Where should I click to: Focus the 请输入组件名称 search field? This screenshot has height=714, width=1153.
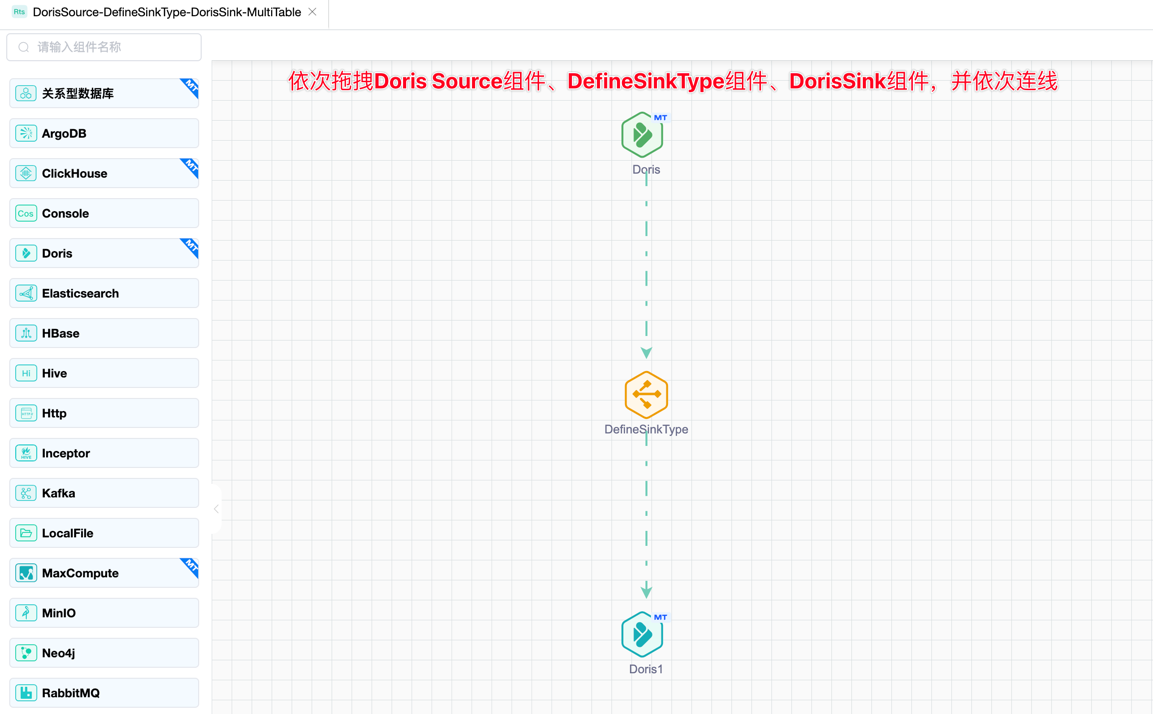(x=104, y=47)
